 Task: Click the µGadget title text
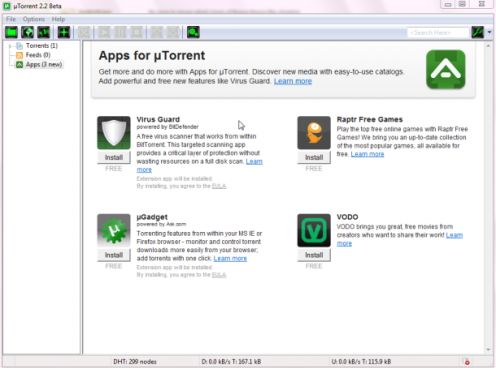pos(152,217)
